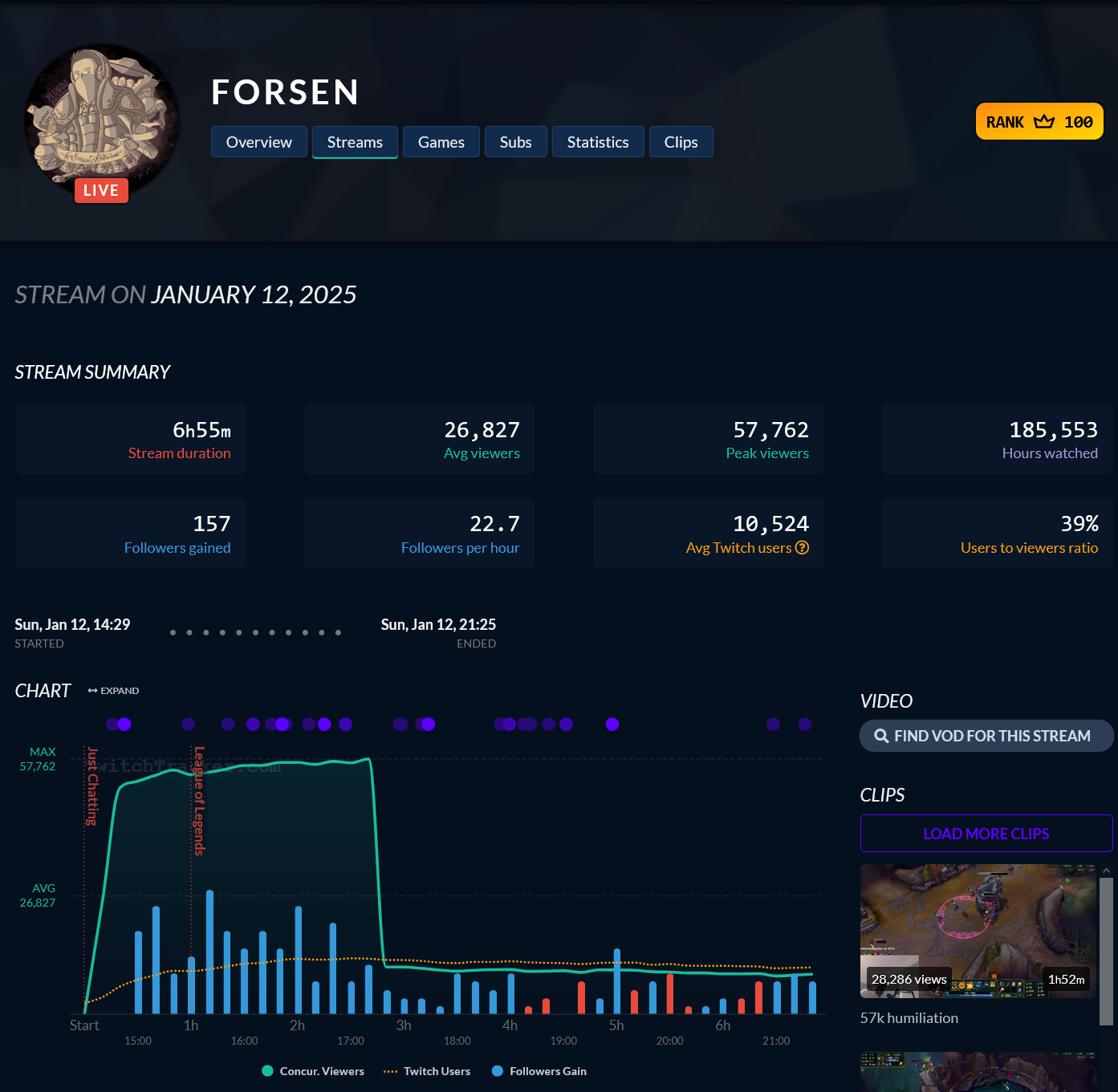1118x1092 pixels.
Task: Click the RANK 100 badge
Action: (x=1039, y=122)
